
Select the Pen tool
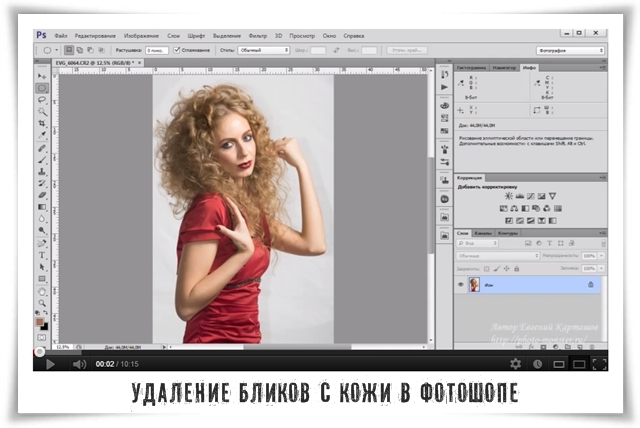click(42, 244)
